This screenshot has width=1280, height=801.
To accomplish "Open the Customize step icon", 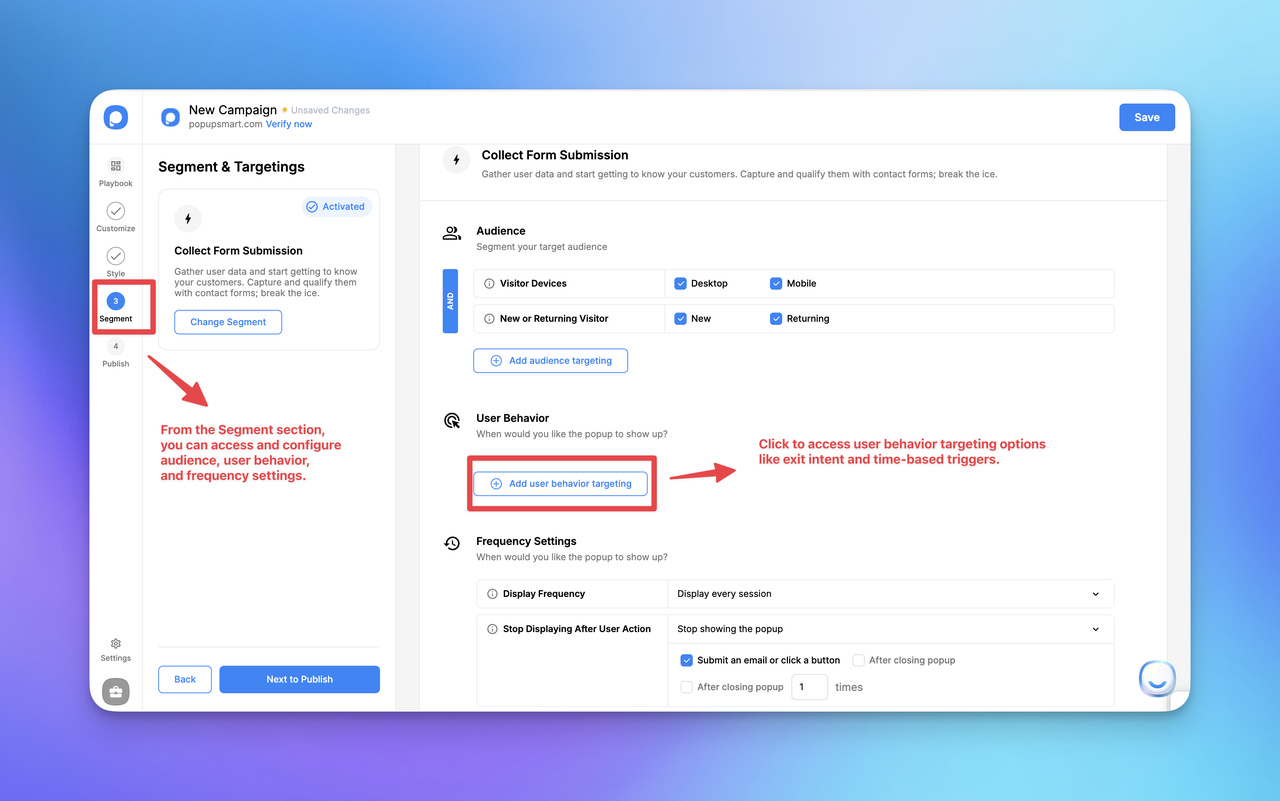I will pos(115,213).
